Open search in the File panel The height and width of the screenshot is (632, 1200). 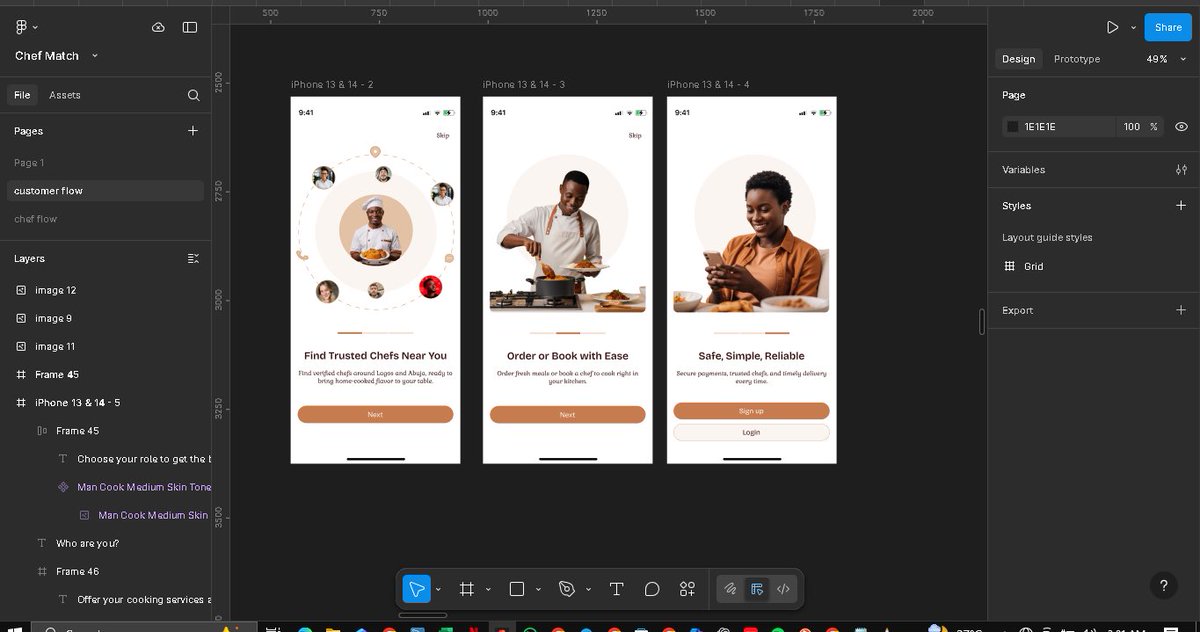(193, 95)
